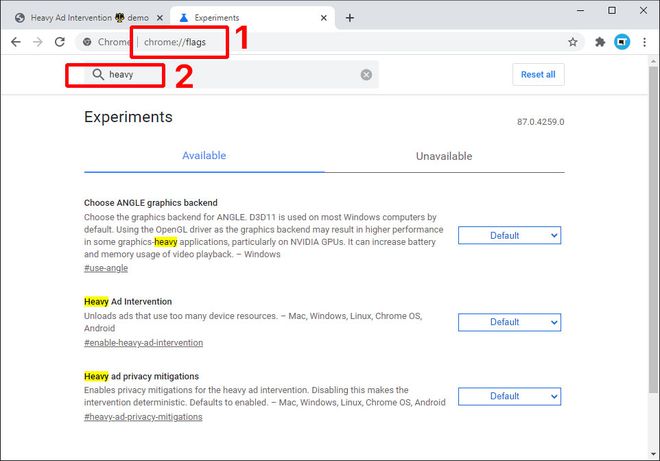Image resolution: width=660 pixels, height=461 pixels.
Task: Click the Heavy Ad Intervention flag title
Action: click(x=128, y=301)
